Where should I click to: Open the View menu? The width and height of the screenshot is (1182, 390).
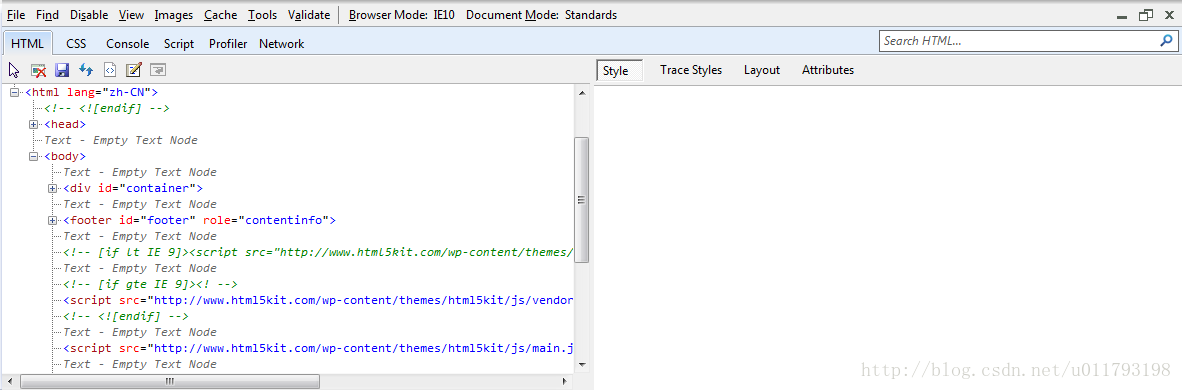coord(131,15)
